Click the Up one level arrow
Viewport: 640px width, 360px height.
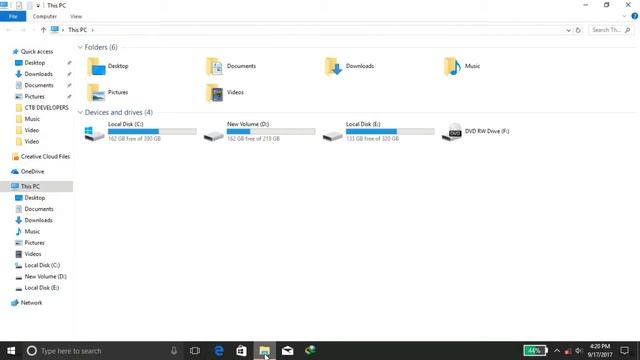[x=43, y=30]
